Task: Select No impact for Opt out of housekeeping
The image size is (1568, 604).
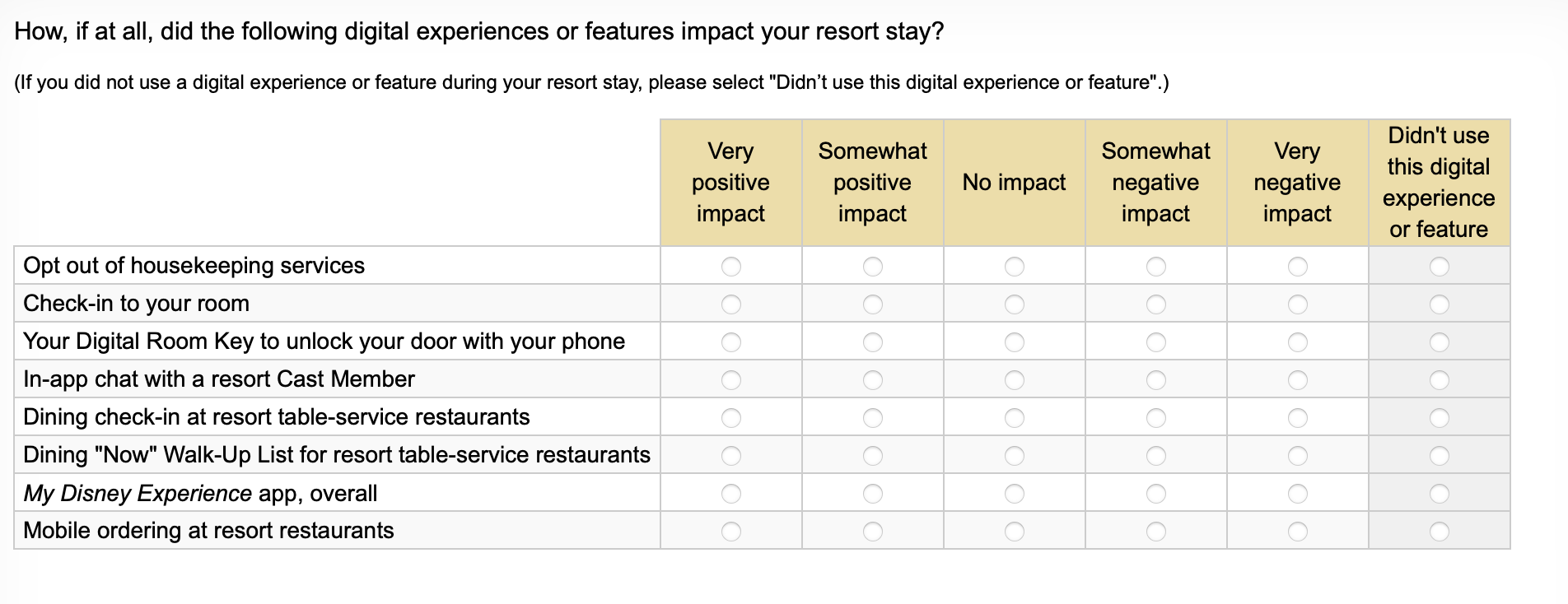Action: pos(1014,267)
